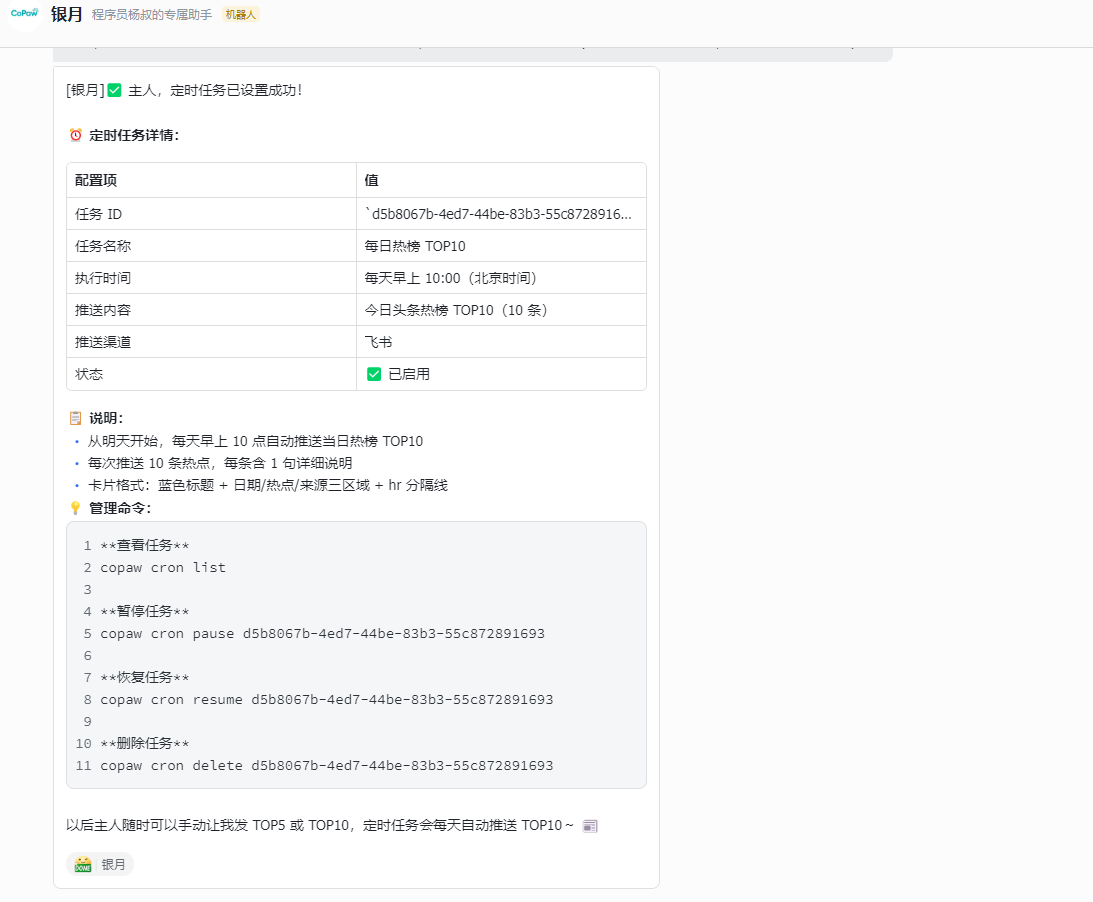Click the DONE emoji reaction icon
Image resolution: width=1093 pixels, height=902 pixels.
coord(83,864)
